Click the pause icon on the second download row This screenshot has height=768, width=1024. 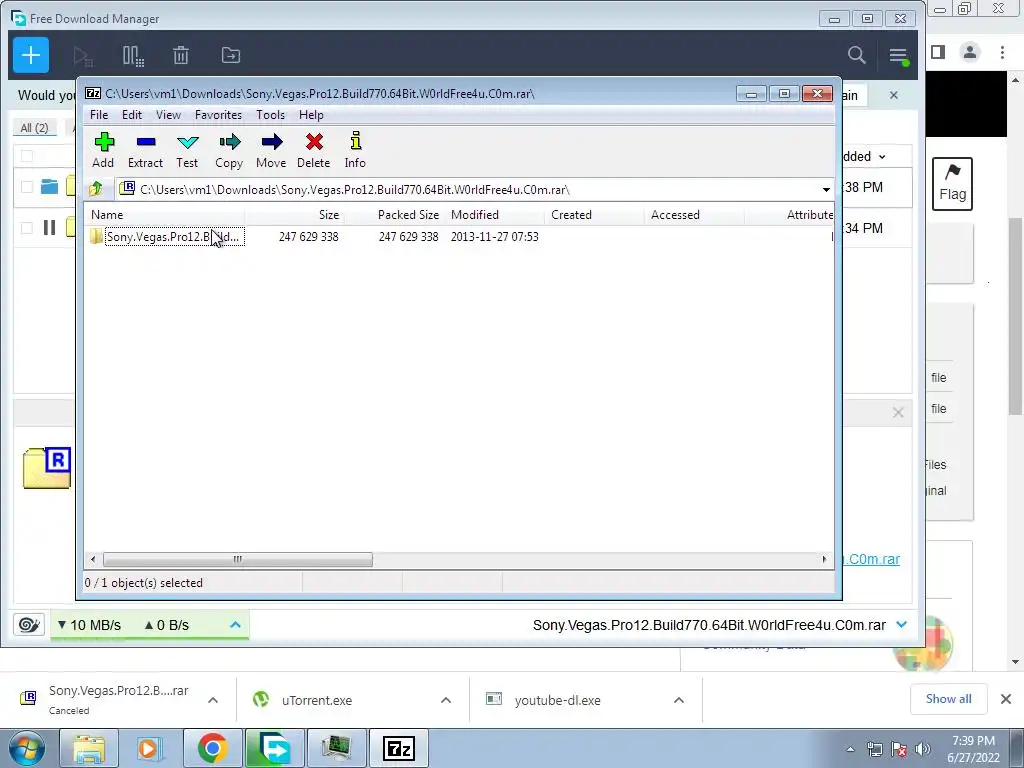click(49, 228)
